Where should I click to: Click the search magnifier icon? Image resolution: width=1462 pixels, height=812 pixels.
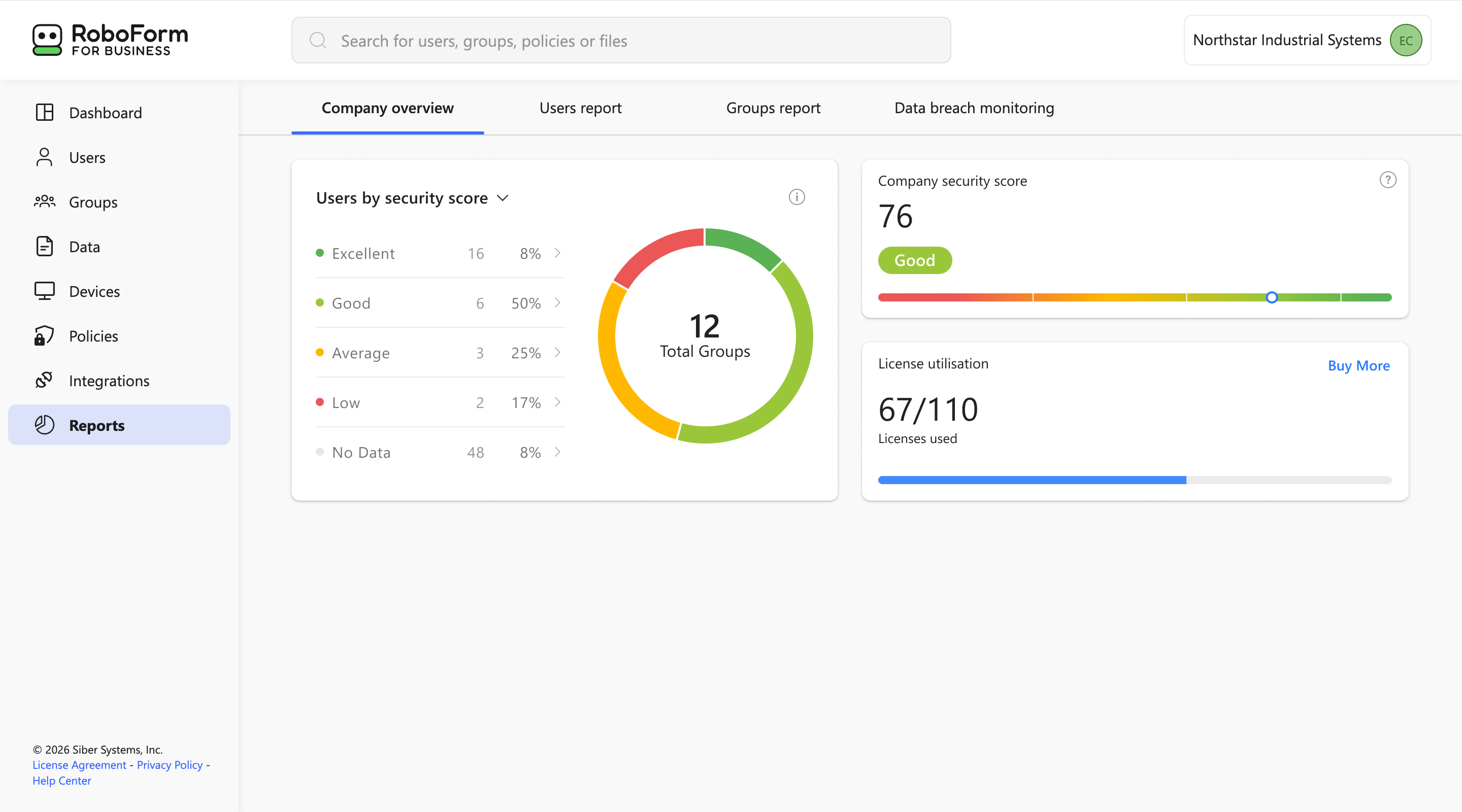click(x=318, y=40)
